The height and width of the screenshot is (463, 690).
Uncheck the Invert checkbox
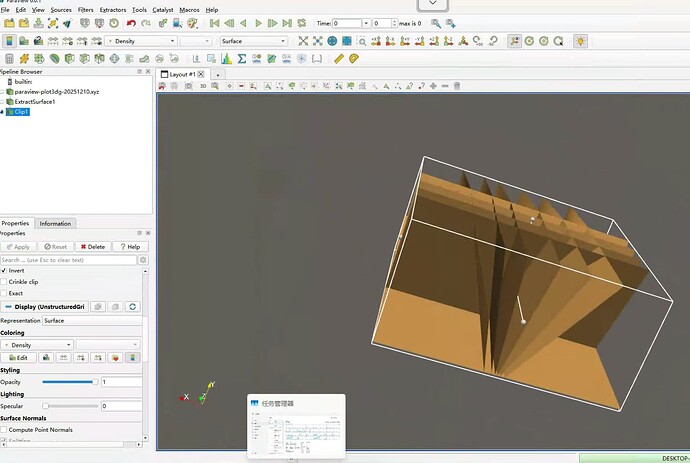click(x=4, y=270)
